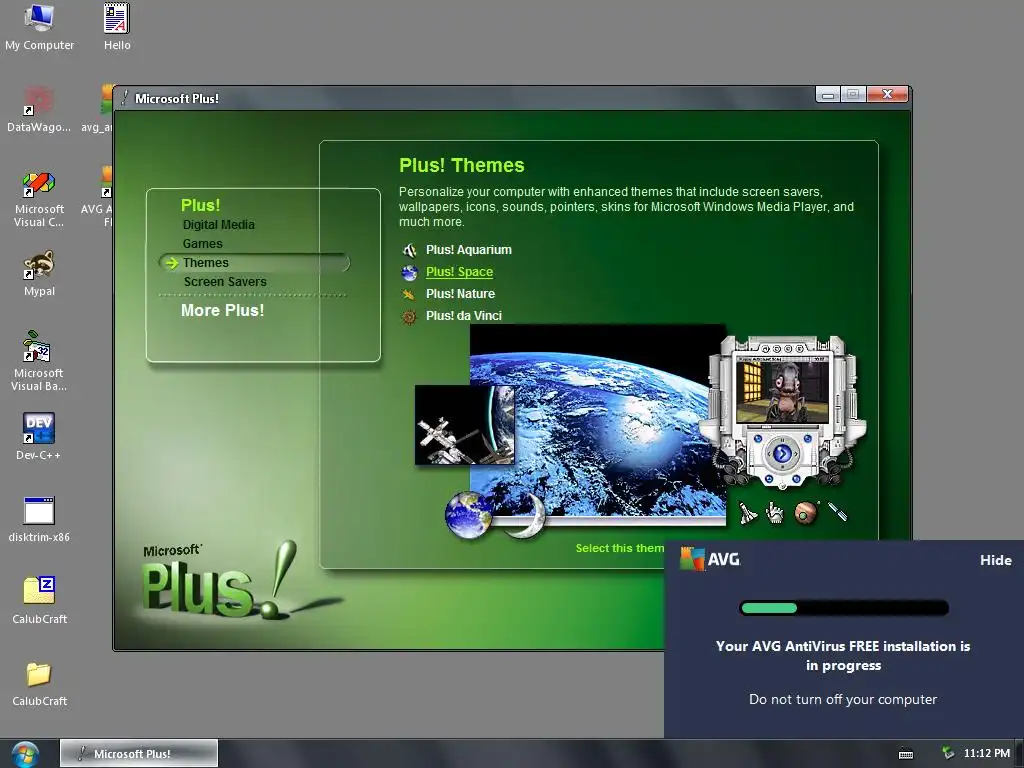
Task: Click the Microsoft Plus! taskbar button
Action: pos(138,754)
